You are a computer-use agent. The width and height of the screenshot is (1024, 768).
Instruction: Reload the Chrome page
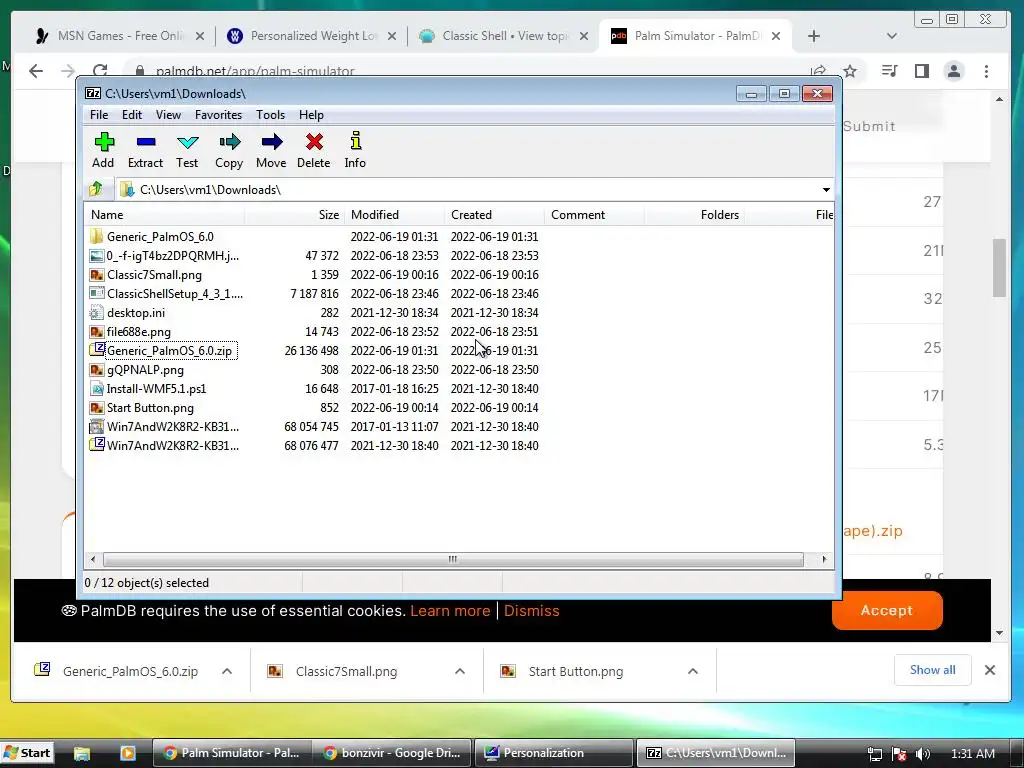point(100,71)
